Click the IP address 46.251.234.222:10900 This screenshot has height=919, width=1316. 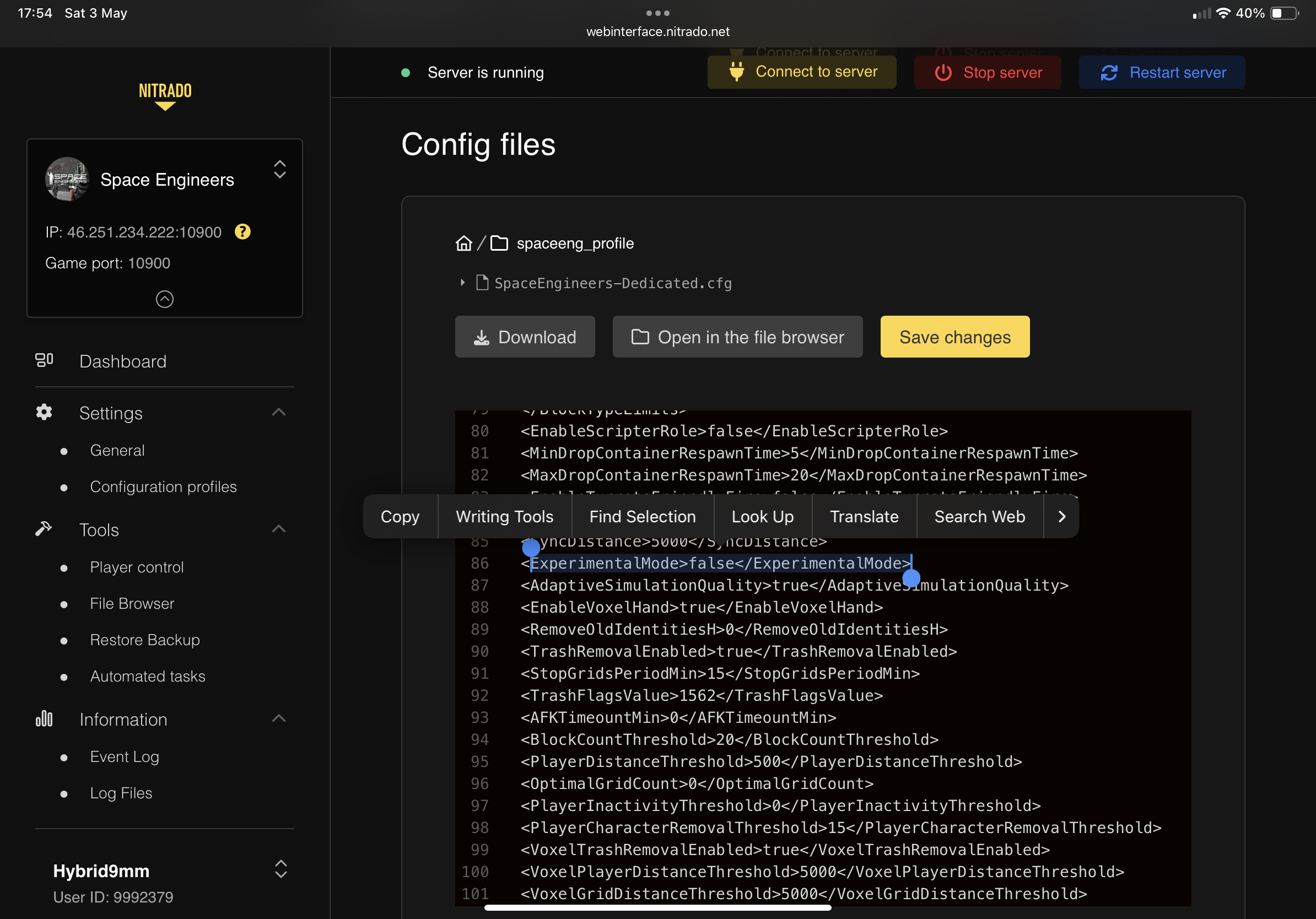[144, 232]
